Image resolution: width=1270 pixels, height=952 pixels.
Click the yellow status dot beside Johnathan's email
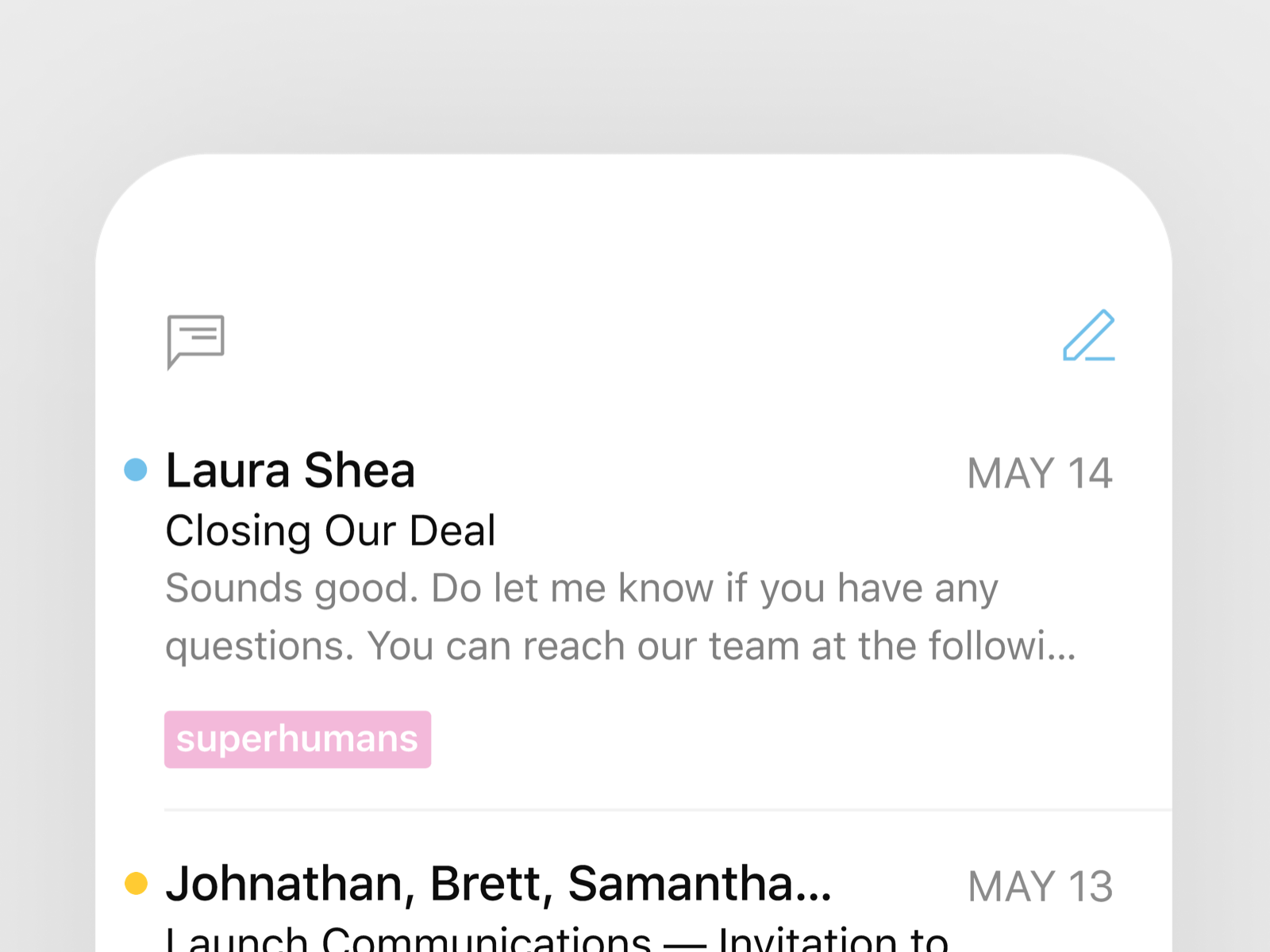point(135,884)
